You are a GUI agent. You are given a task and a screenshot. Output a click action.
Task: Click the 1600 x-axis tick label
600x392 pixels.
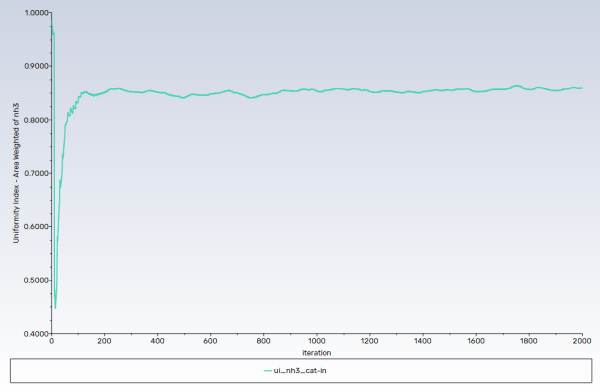click(476, 341)
